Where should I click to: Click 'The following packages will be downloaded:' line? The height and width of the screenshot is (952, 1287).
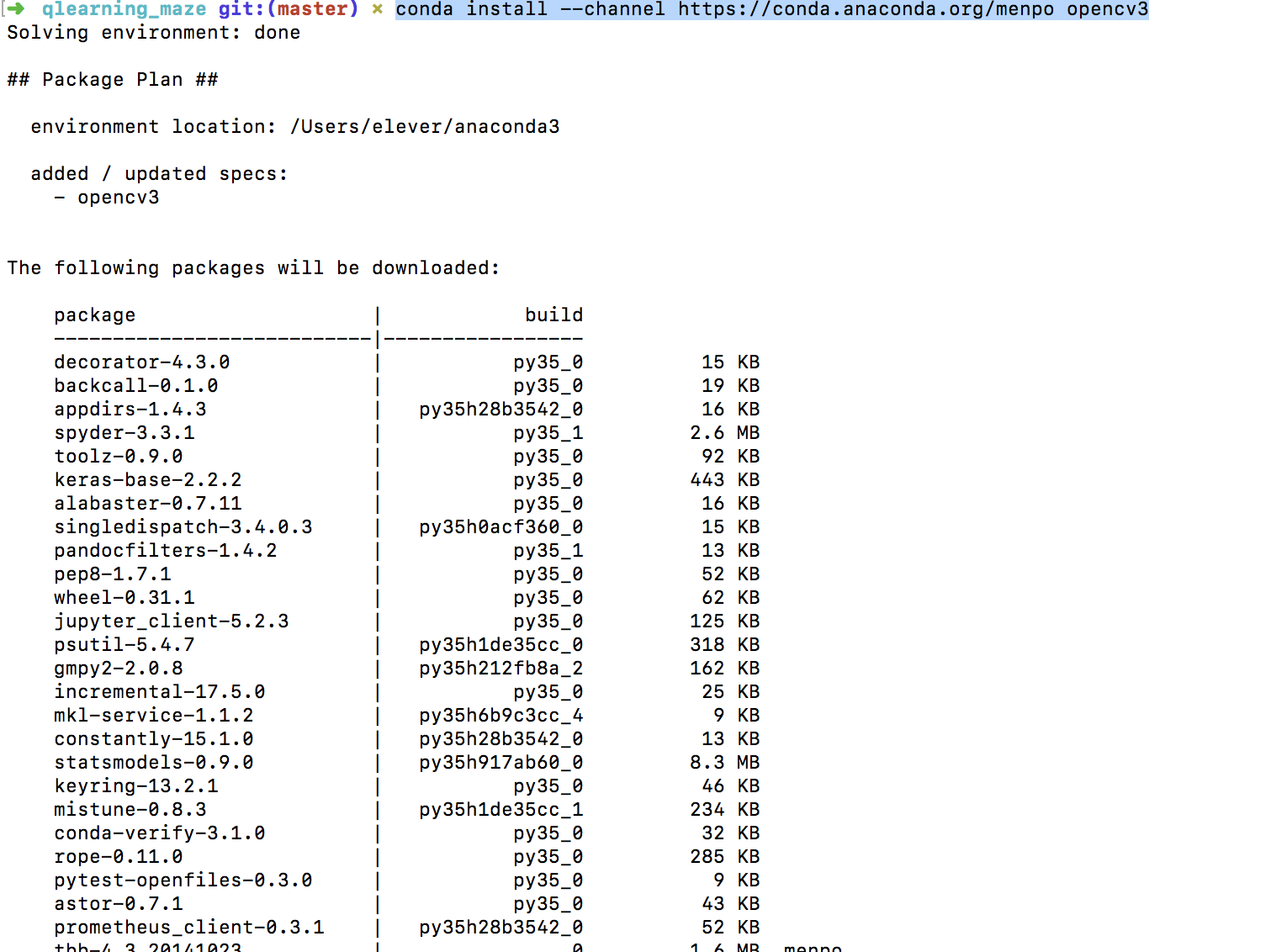click(254, 268)
